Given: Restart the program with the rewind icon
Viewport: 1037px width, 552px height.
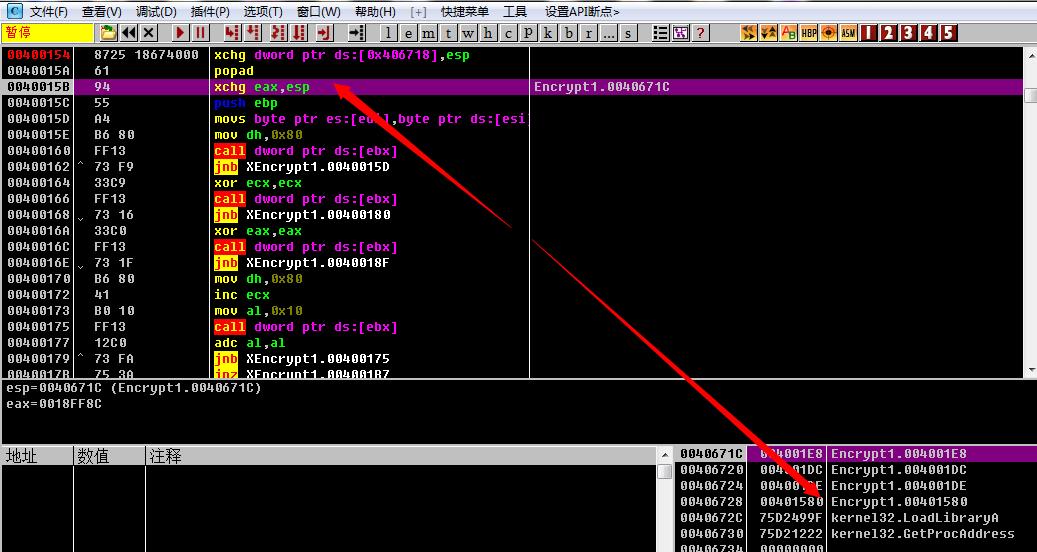Looking at the screenshot, I should coord(129,33).
